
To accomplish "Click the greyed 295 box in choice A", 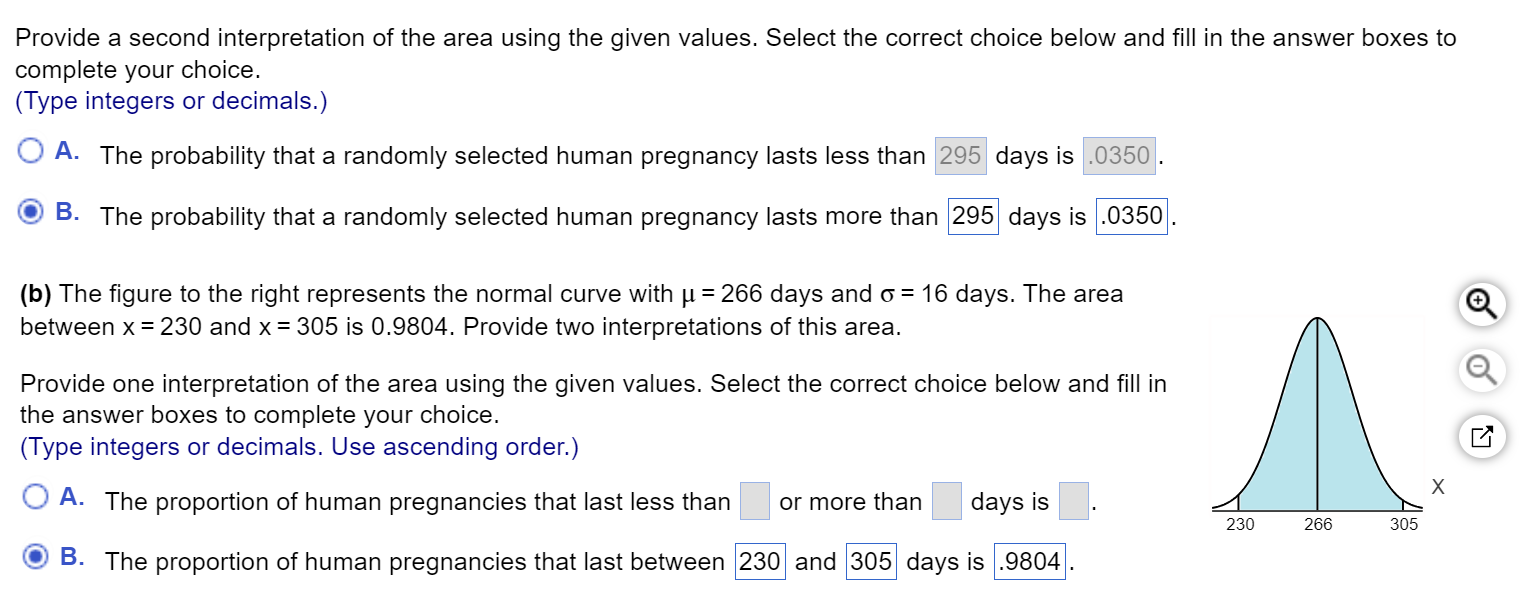I will [x=960, y=155].
